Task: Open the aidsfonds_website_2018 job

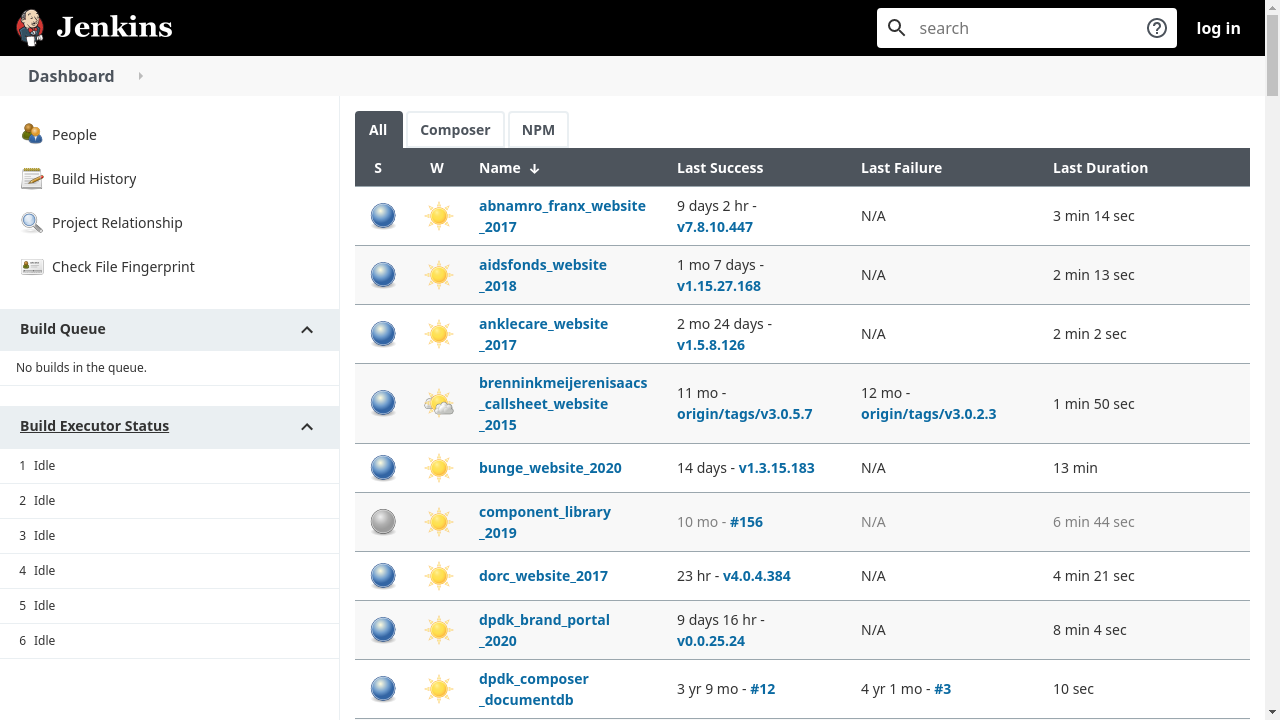Action: [543, 275]
